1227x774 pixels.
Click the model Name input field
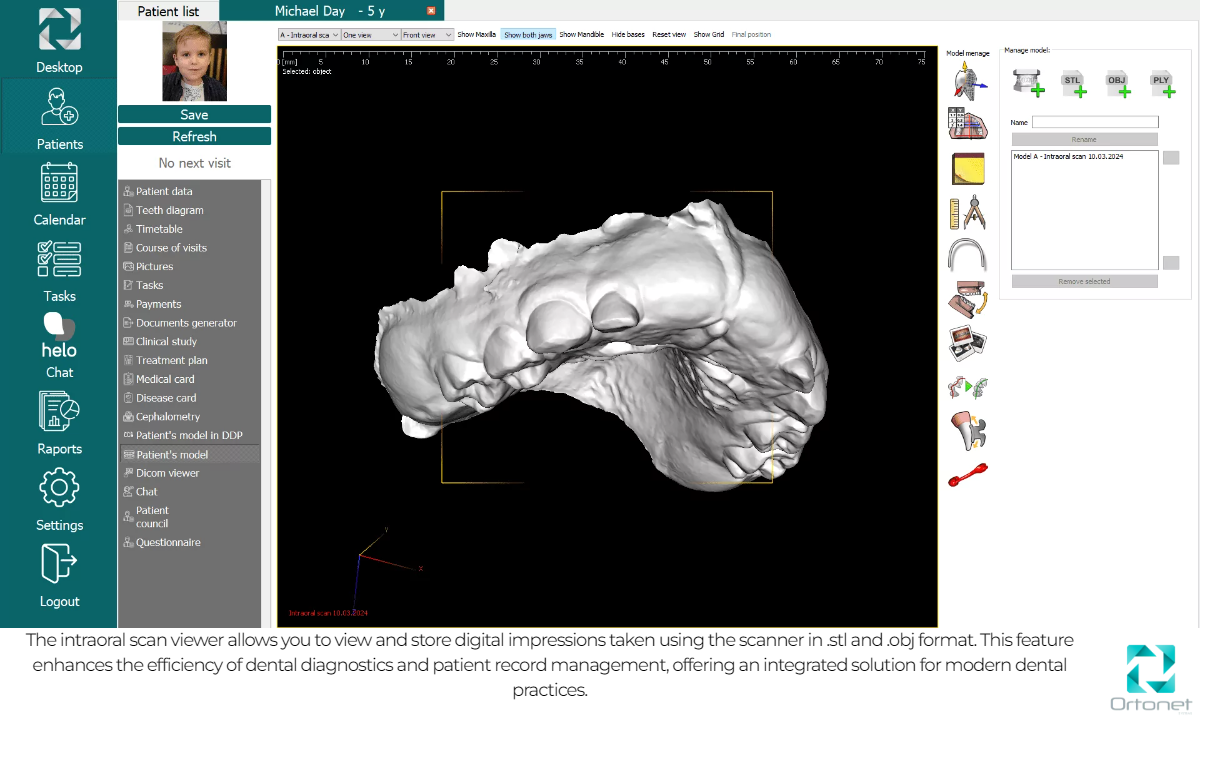1095,122
